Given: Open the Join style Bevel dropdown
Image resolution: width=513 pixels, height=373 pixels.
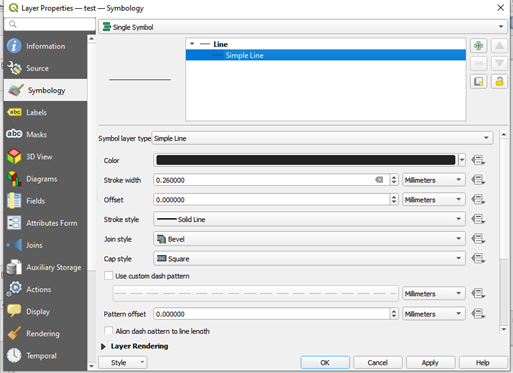Looking at the screenshot, I should [x=309, y=239].
